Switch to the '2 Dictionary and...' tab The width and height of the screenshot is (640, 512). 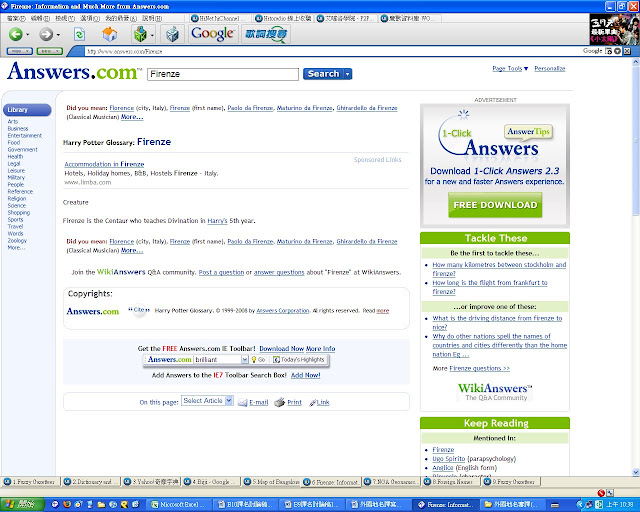pyautogui.click(x=91, y=482)
